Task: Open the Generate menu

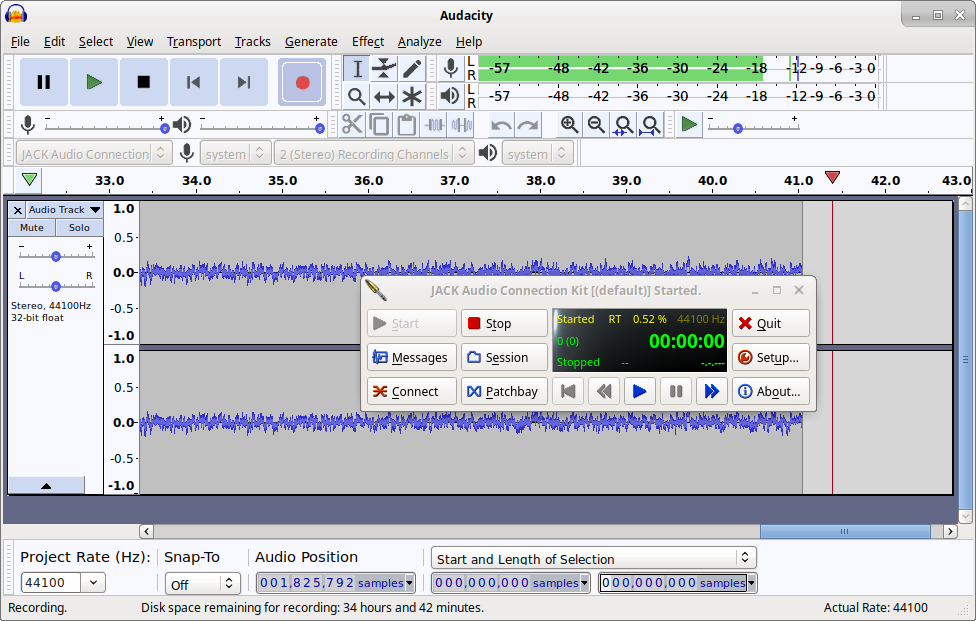Action: click(311, 42)
